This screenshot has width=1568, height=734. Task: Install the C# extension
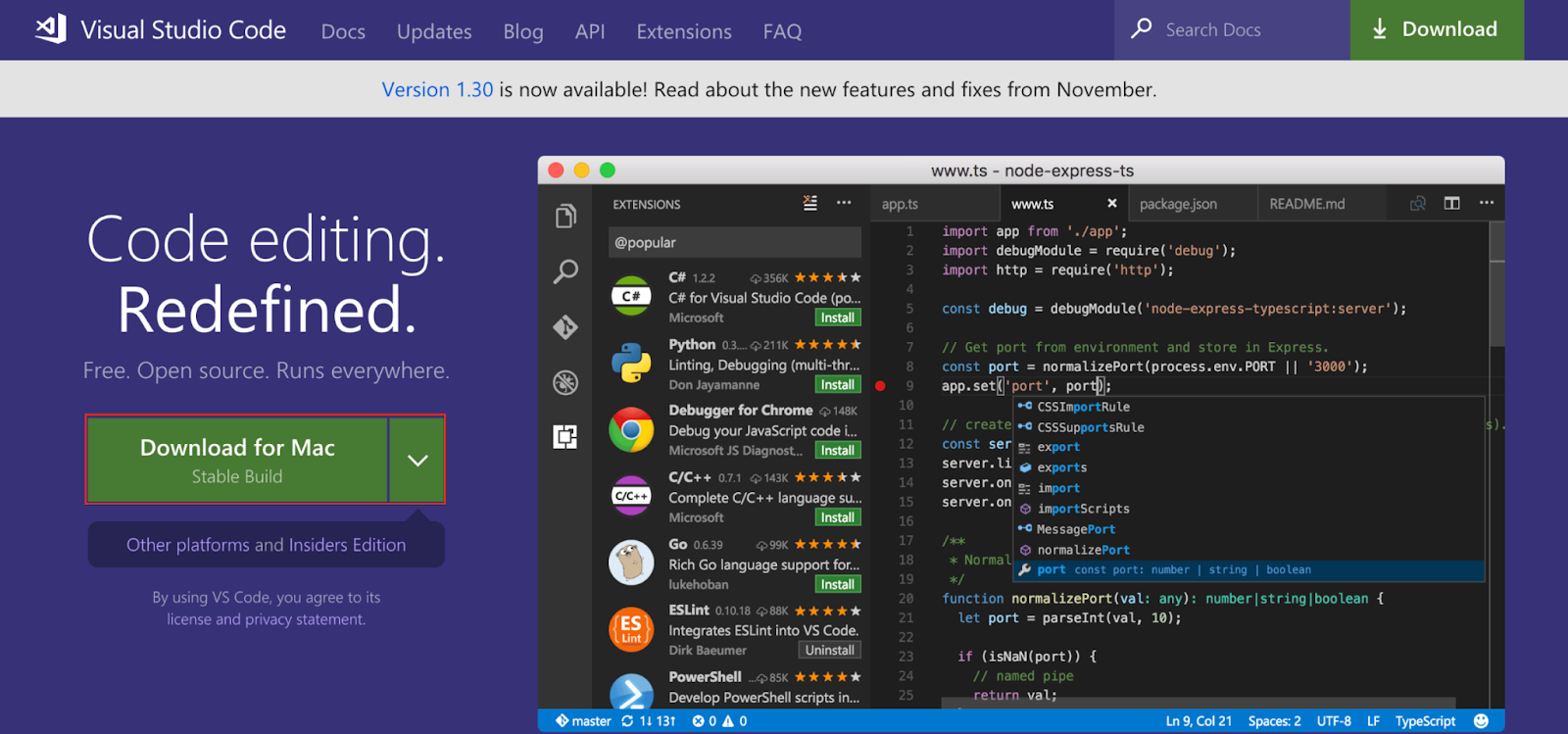coord(838,318)
